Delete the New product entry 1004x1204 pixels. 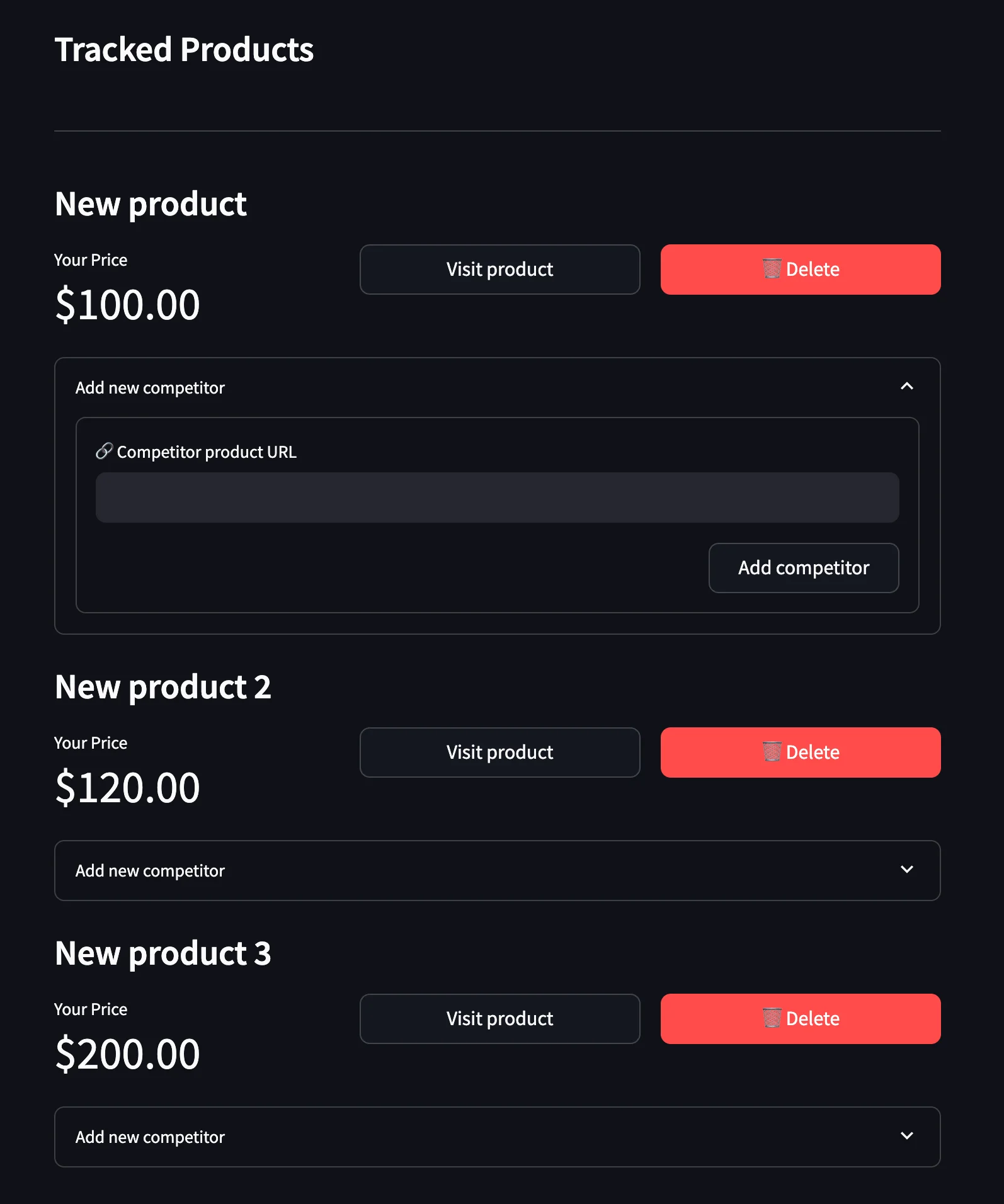pyautogui.click(x=800, y=270)
